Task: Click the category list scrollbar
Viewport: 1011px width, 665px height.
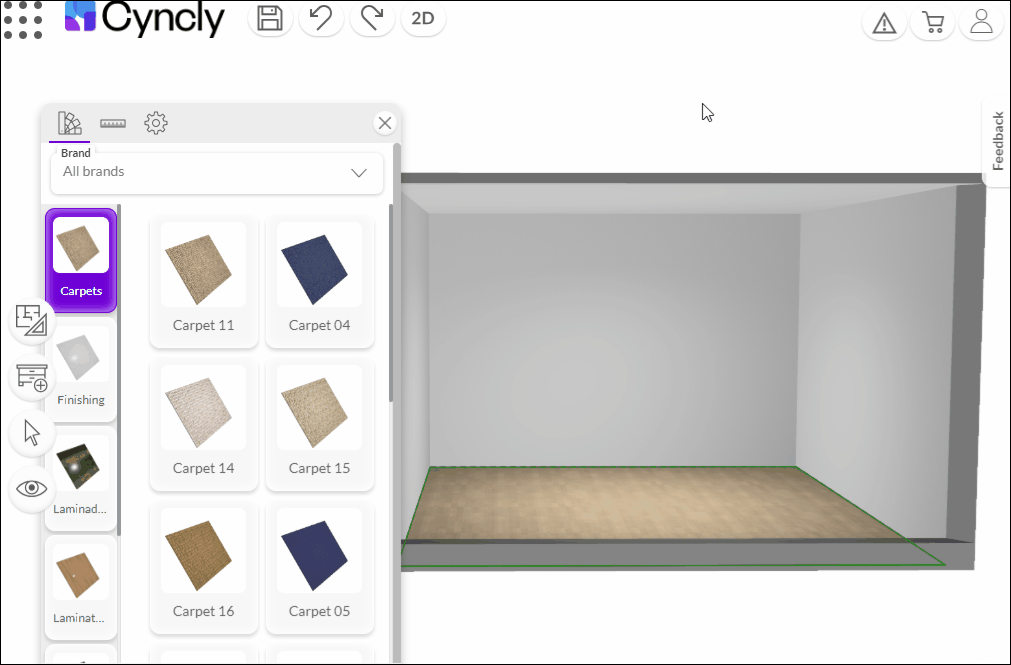Action: [119, 370]
